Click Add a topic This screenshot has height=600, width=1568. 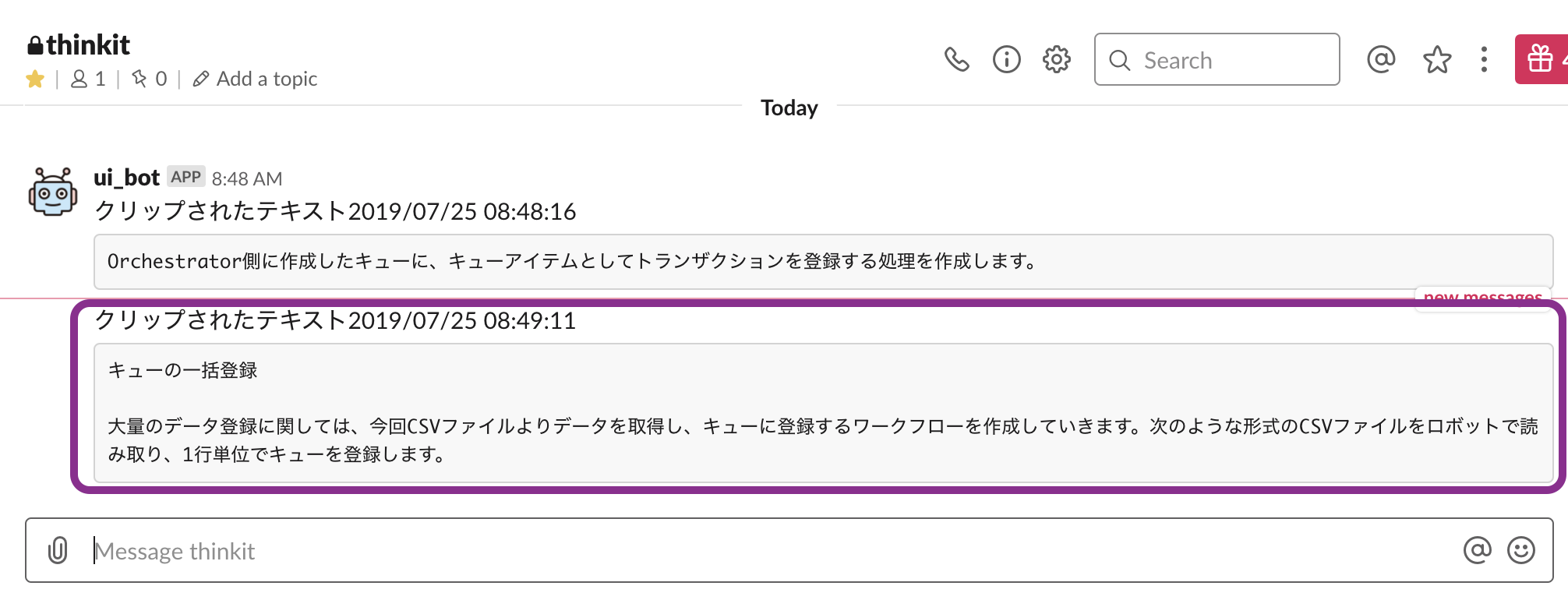tap(256, 79)
